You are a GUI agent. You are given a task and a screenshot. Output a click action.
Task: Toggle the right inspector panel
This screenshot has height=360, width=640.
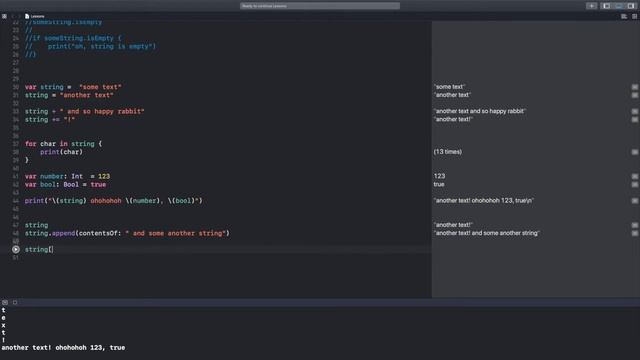click(631, 6)
